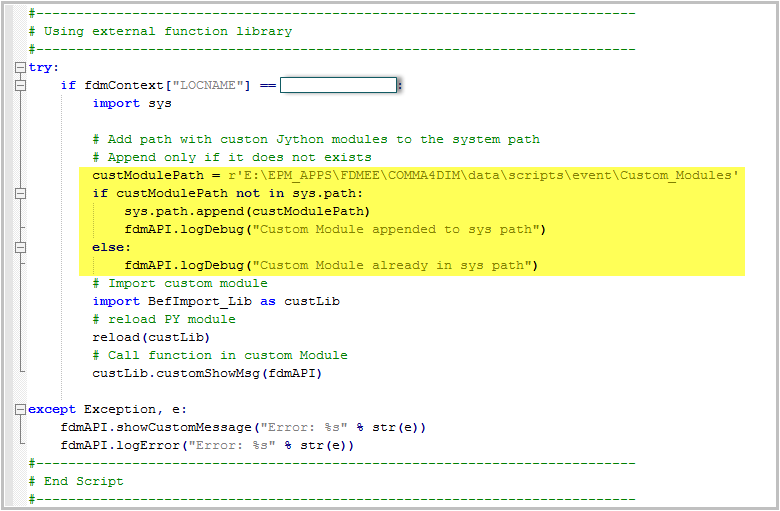
Task: Click the fdmAPI.logError line
Action: 207,445
